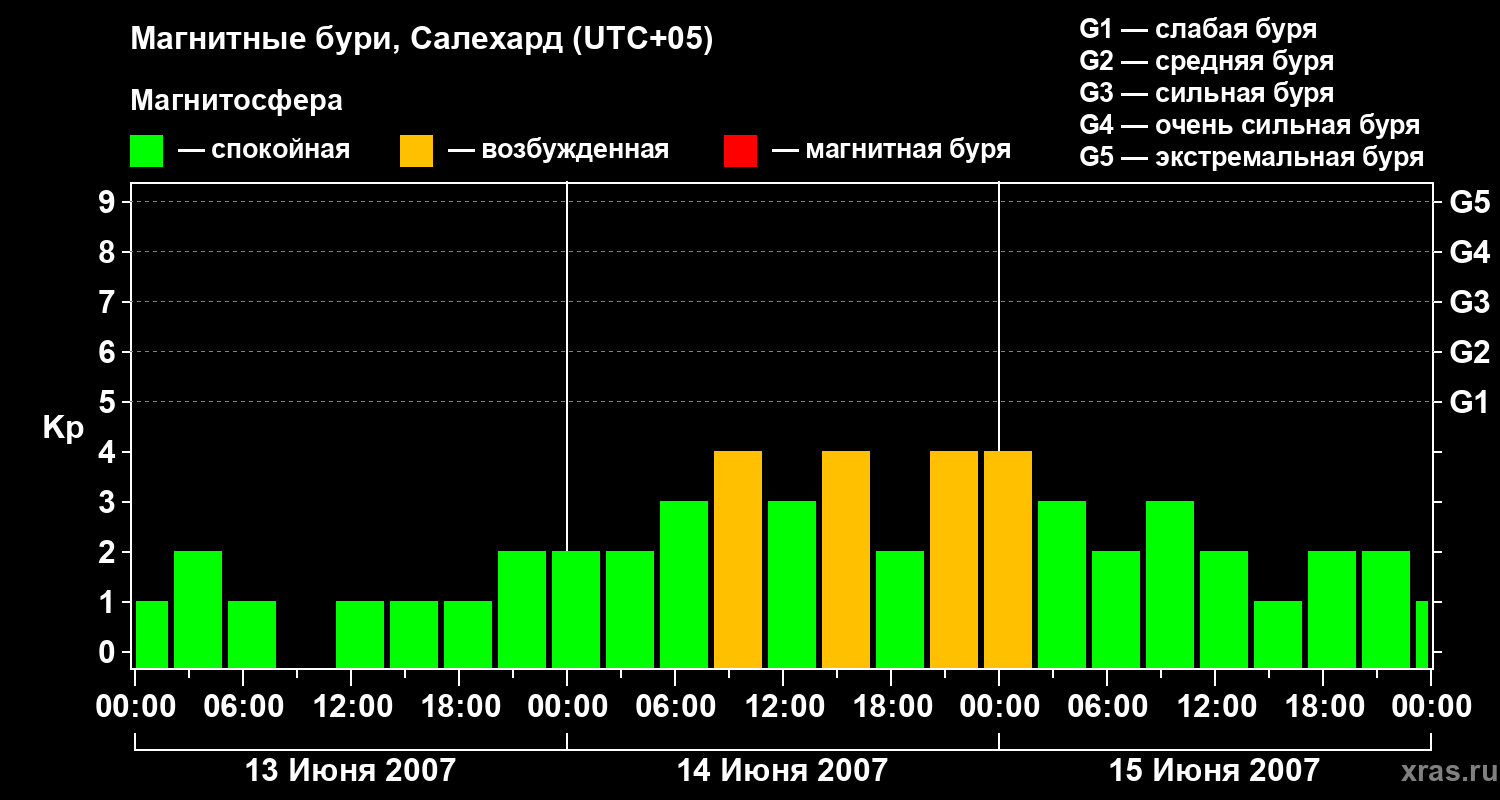Click the red 'магнитная буря' legend swatch
The width and height of the screenshot is (1500, 800).
click(x=740, y=150)
